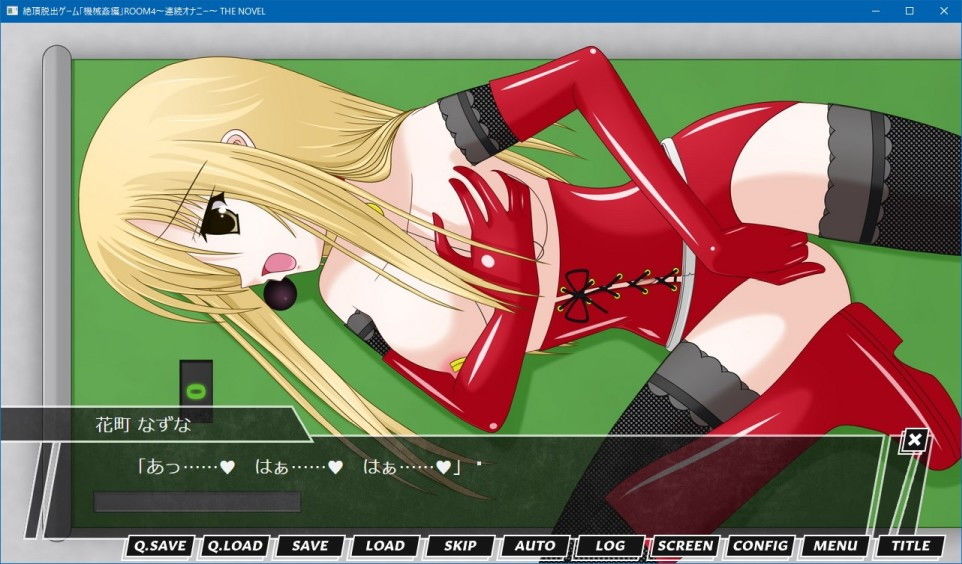The height and width of the screenshot is (564, 962).
Task: Open the MENU button
Action: (x=835, y=546)
